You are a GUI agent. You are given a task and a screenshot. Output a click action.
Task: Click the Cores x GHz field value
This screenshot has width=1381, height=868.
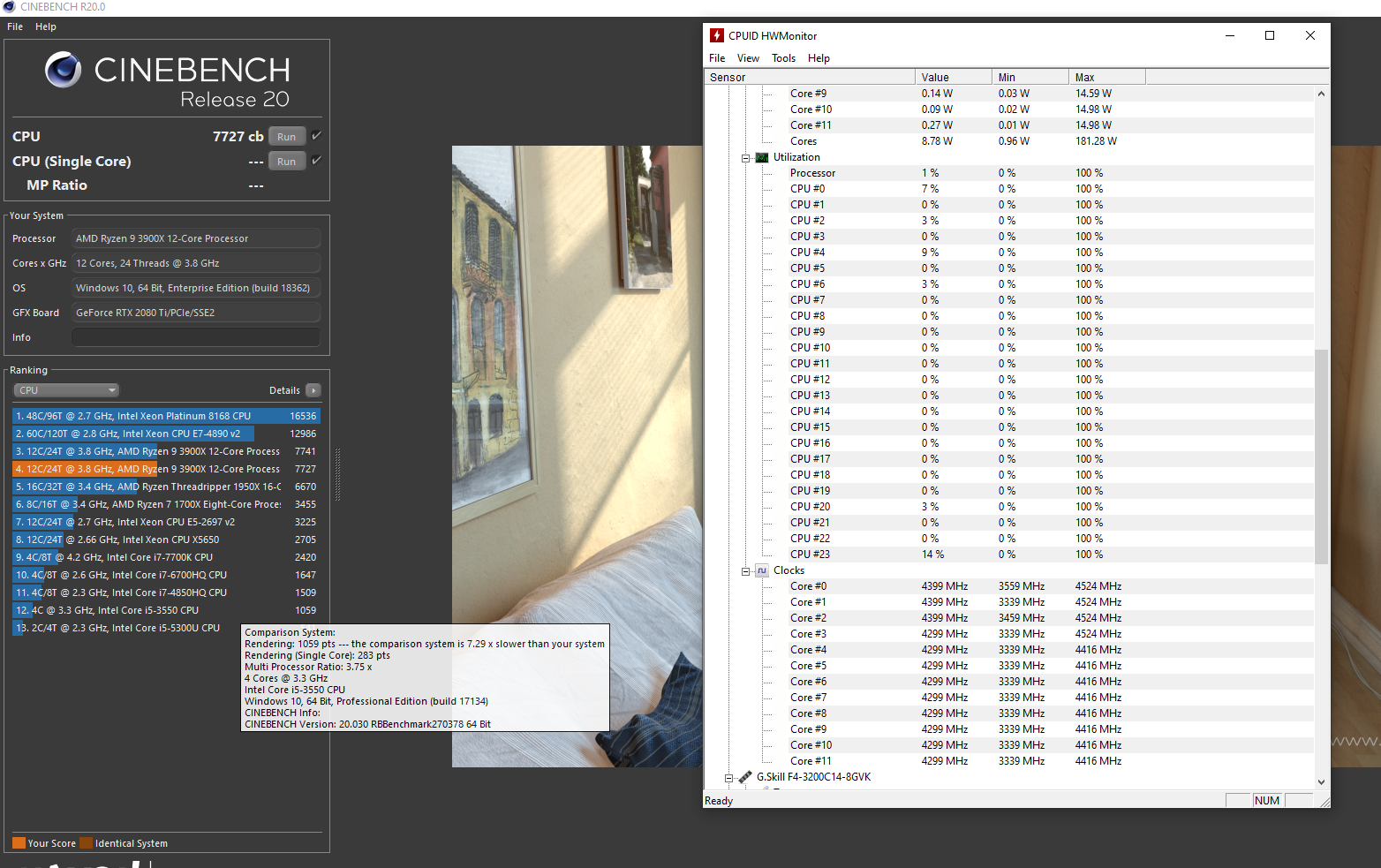click(x=196, y=263)
